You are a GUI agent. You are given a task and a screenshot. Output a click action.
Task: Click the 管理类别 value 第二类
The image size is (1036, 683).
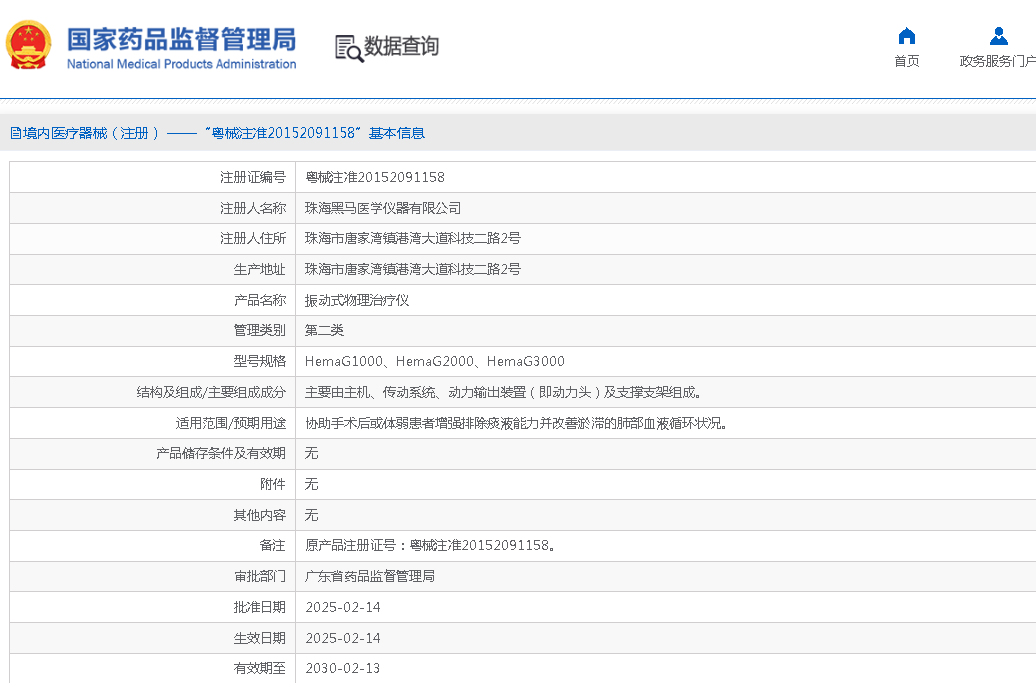[324, 330]
